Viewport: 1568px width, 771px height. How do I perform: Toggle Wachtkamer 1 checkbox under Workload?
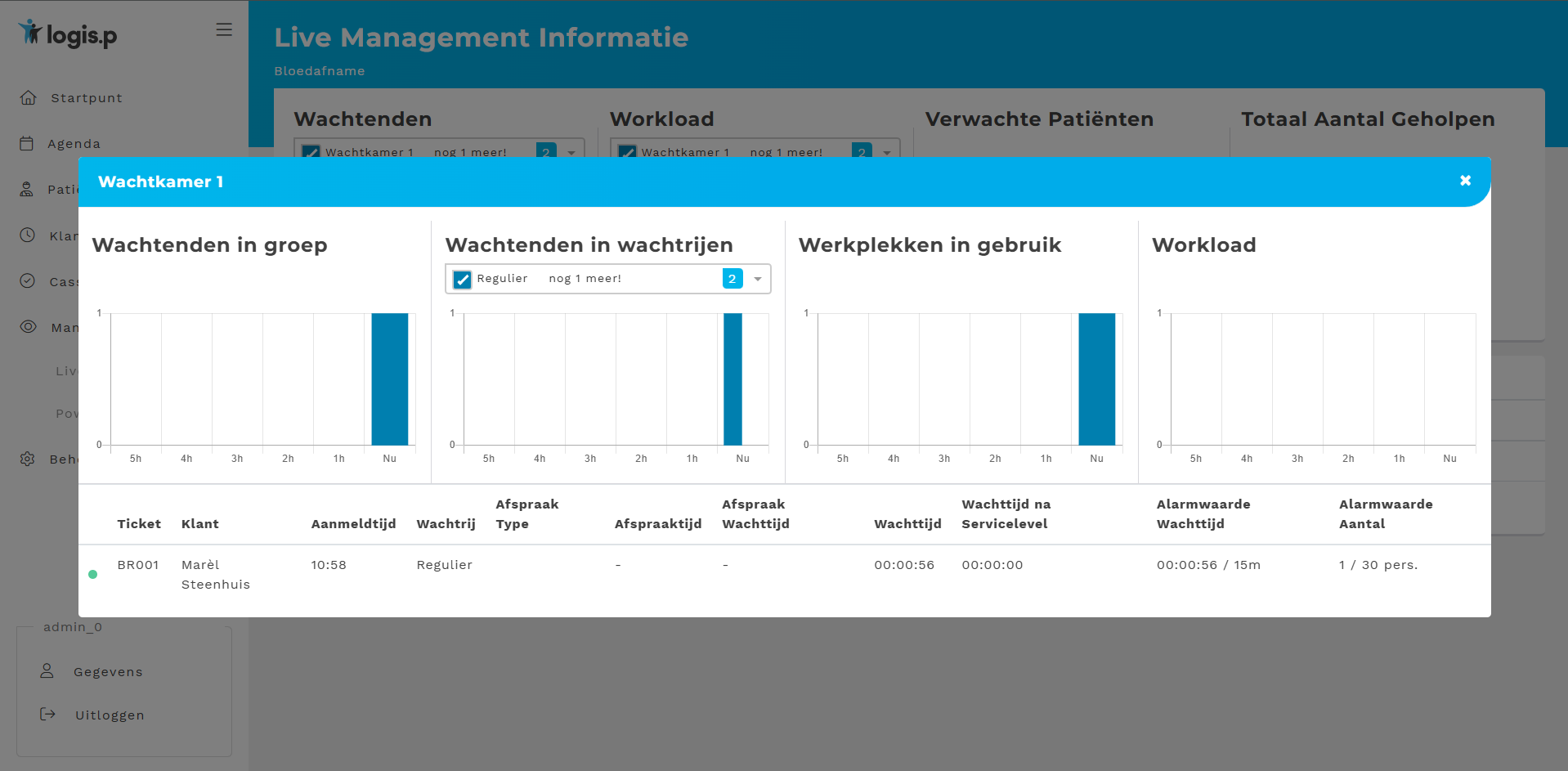tap(627, 152)
